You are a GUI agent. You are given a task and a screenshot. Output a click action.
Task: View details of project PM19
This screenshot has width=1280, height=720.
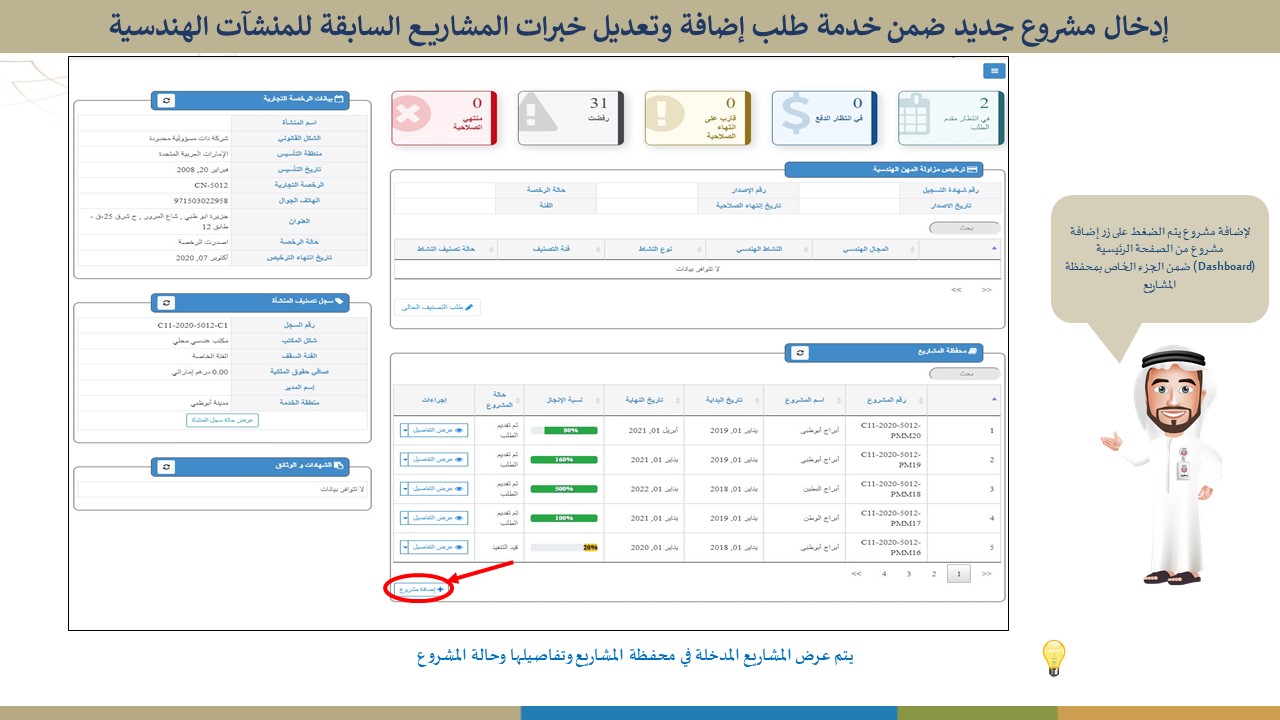coord(440,460)
